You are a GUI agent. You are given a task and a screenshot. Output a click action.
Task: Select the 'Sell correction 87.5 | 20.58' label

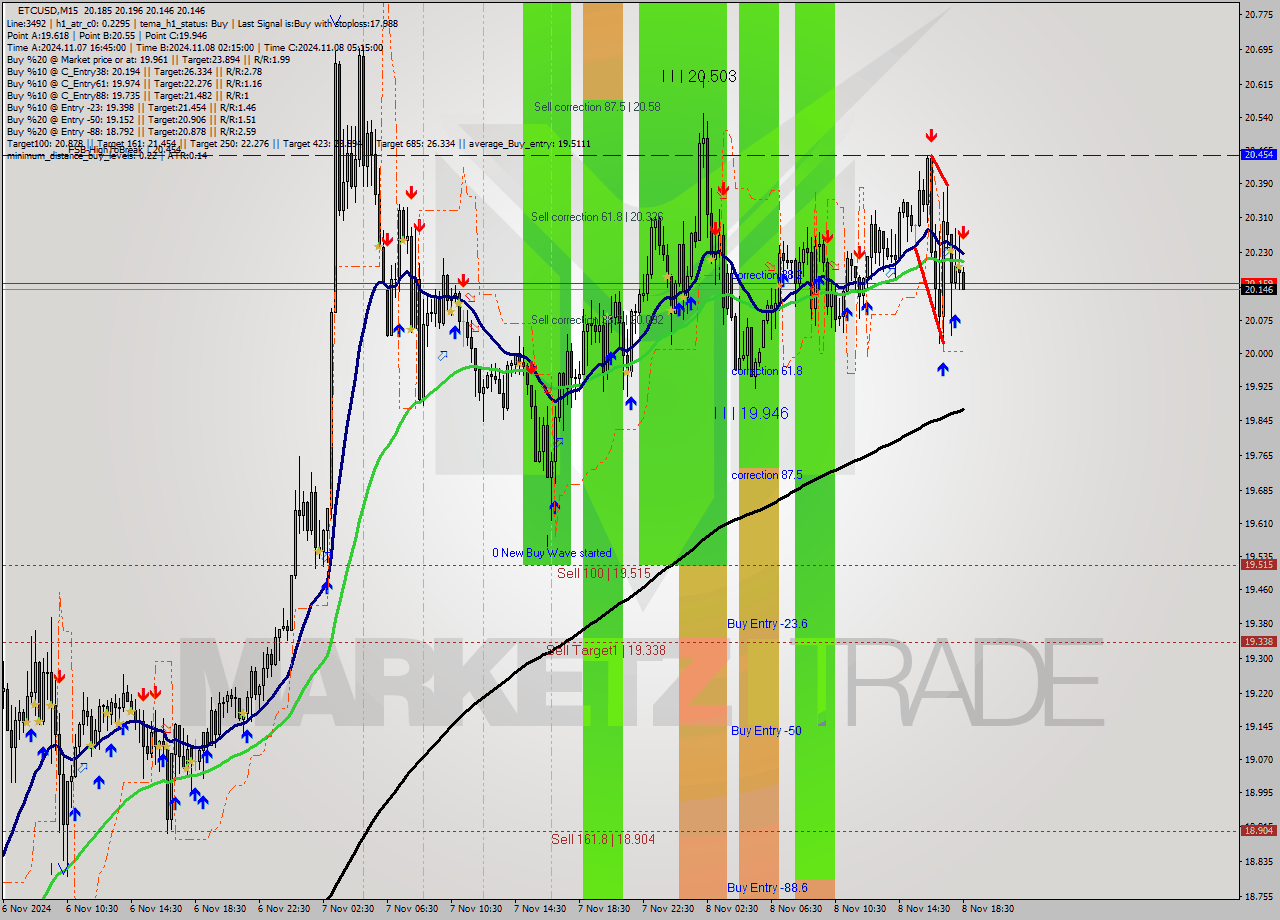pyautogui.click(x=596, y=106)
